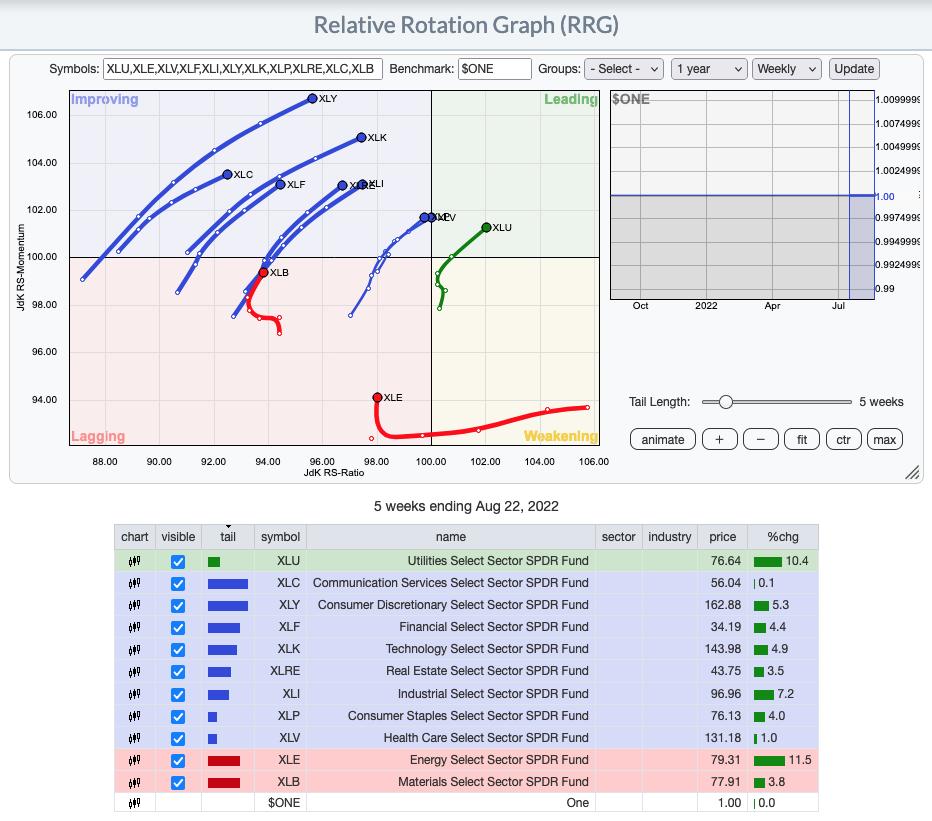Click the XLE red tail swatch
Viewport: 932px width, 821px height.
[x=223, y=761]
